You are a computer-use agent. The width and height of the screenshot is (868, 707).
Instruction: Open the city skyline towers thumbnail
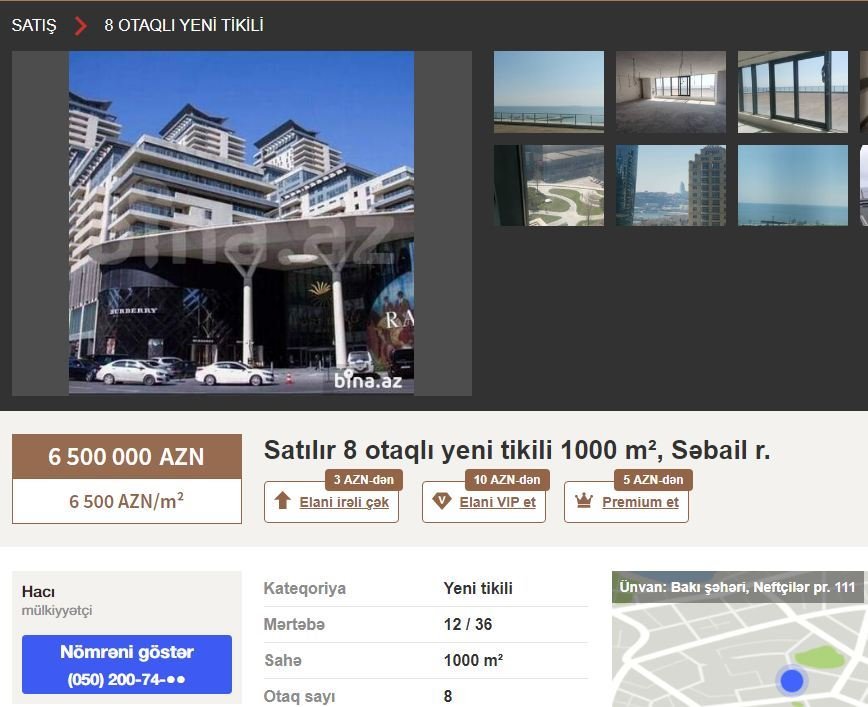pos(671,185)
